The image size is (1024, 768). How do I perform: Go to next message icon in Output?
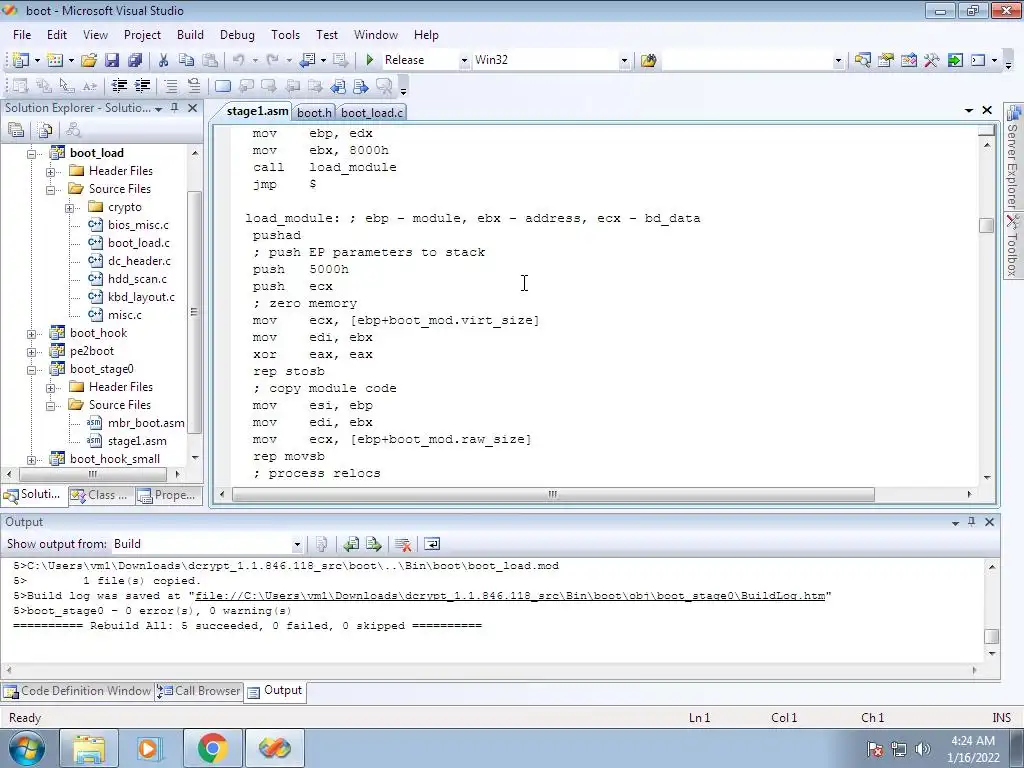point(374,544)
